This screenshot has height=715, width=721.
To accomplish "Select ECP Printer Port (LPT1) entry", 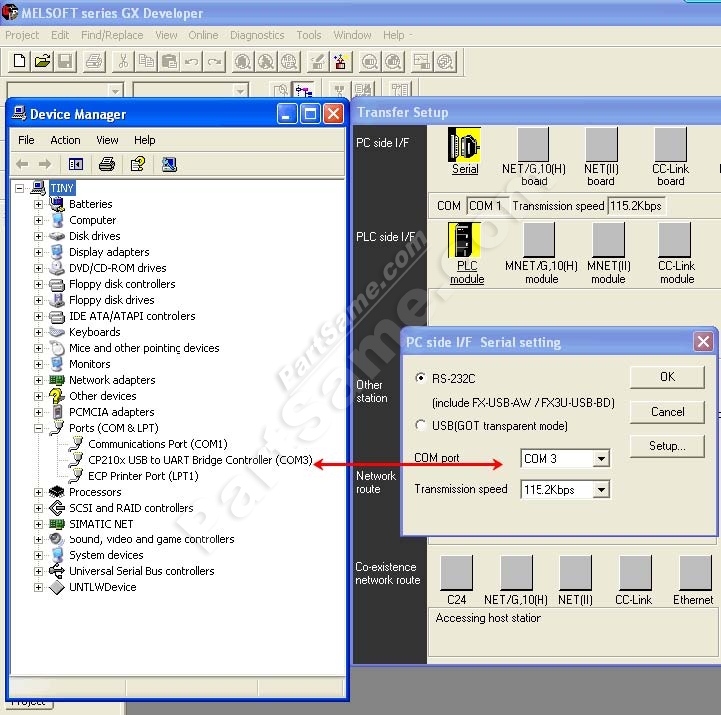I will coord(143,476).
